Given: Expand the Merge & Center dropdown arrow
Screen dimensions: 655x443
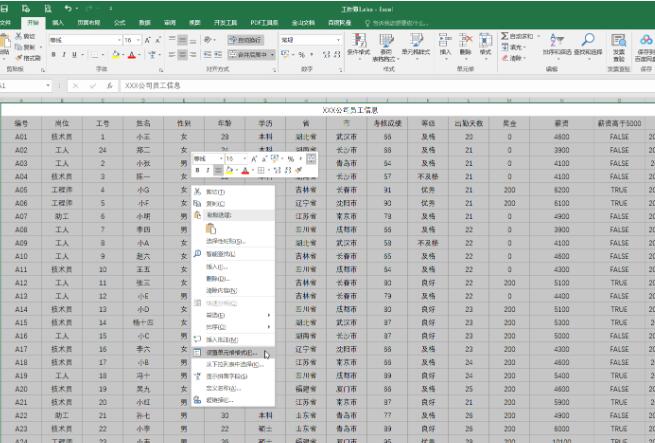Looking at the screenshot, I should (272, 55).
